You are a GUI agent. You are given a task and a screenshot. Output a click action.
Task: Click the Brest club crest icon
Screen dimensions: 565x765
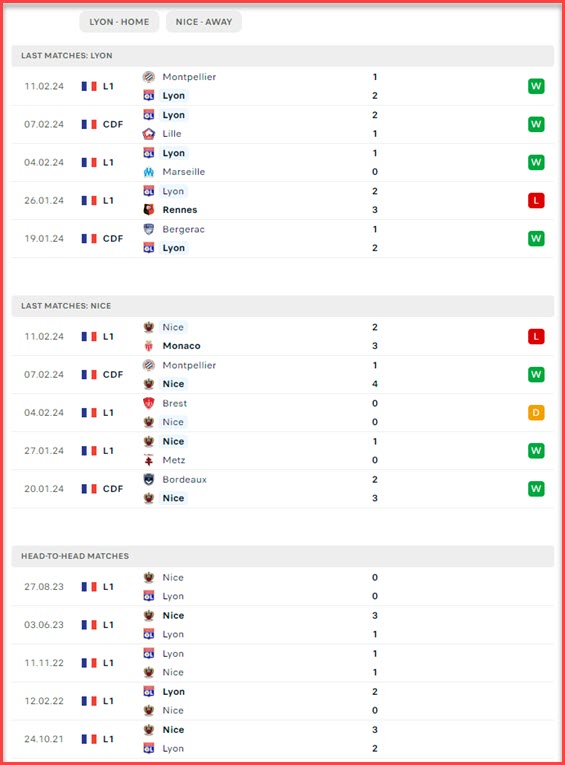tap(149, 403)
